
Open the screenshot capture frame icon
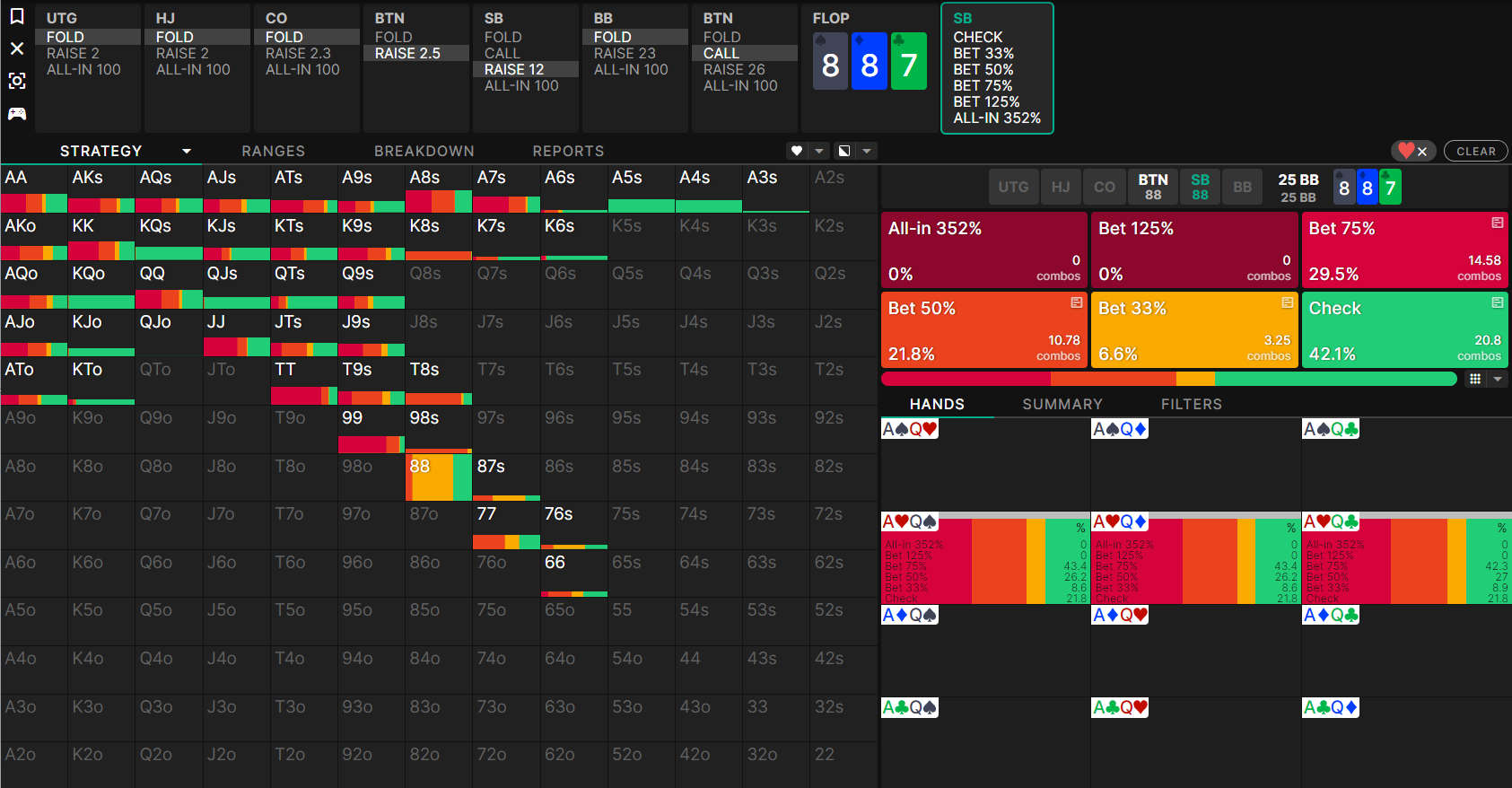17,81
